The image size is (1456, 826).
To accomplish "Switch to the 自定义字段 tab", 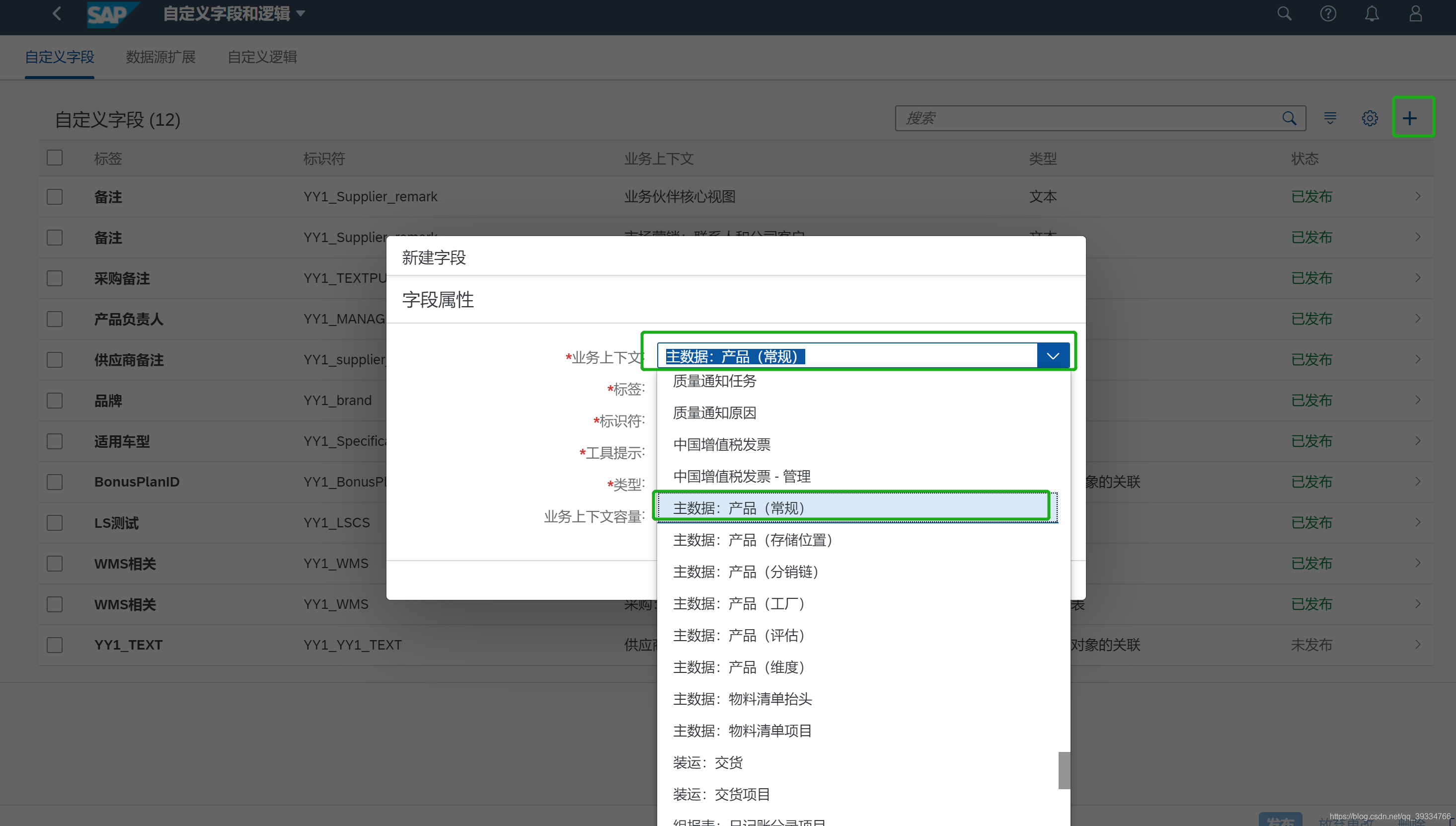I will click(x=60, y=57).
